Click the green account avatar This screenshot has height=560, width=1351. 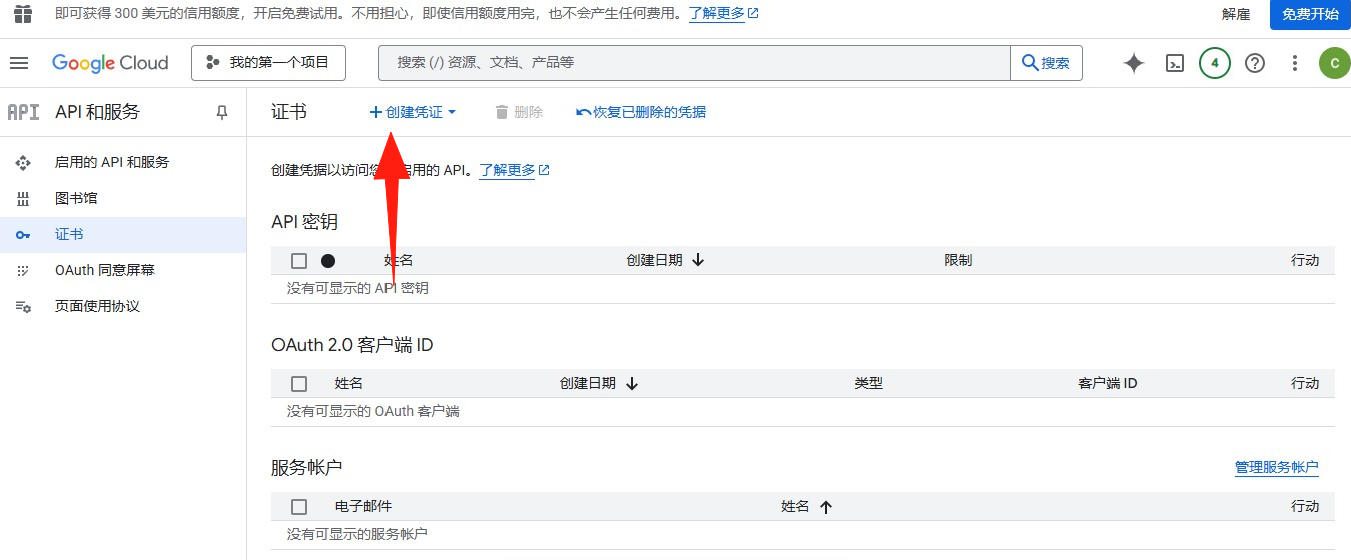pos(1334,63)
